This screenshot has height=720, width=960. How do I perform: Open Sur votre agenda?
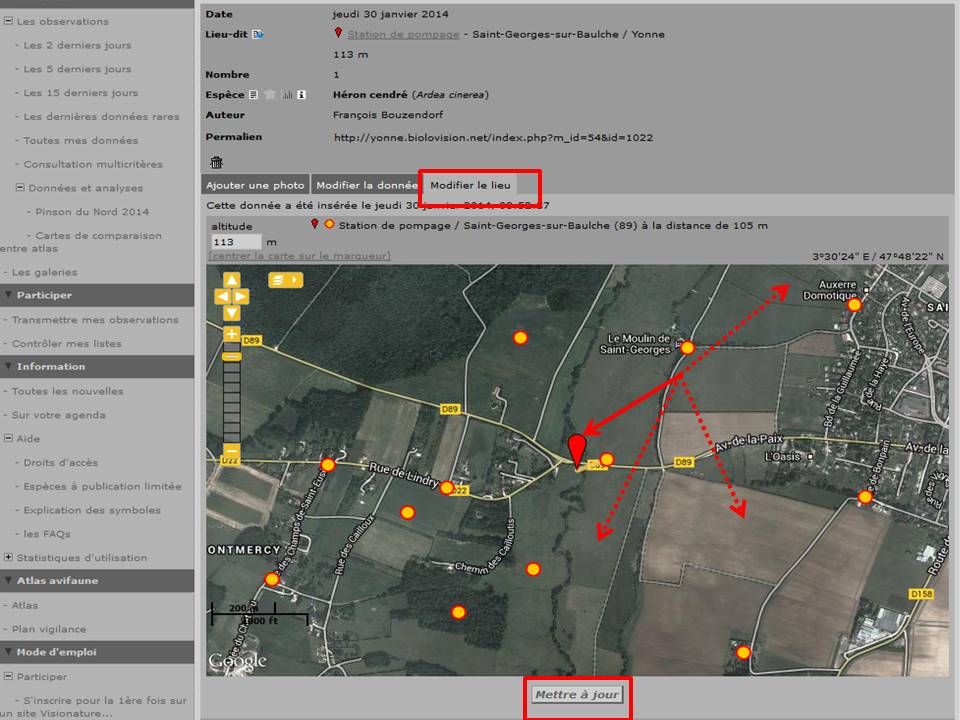pyautogui.click(x=59, y=415)
